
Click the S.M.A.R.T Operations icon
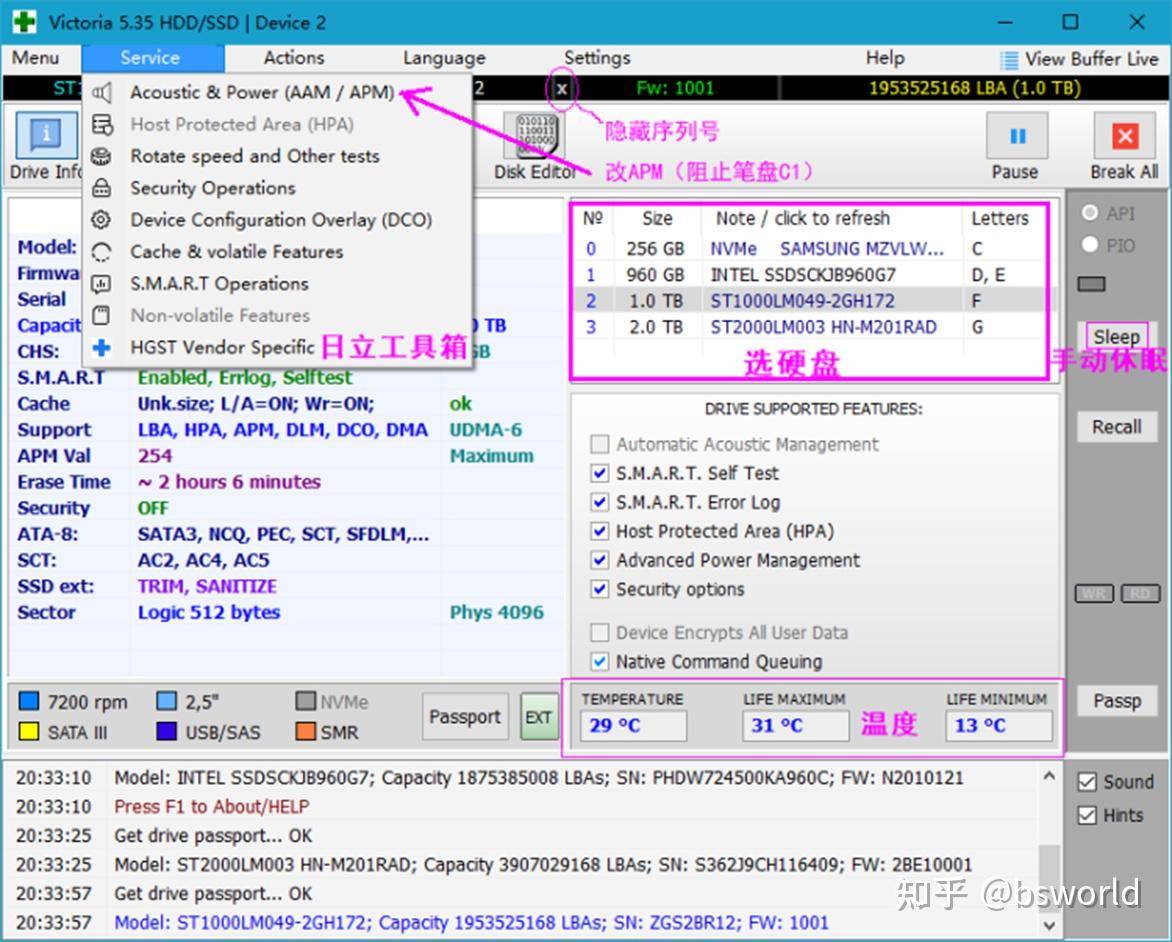[102, 283]
